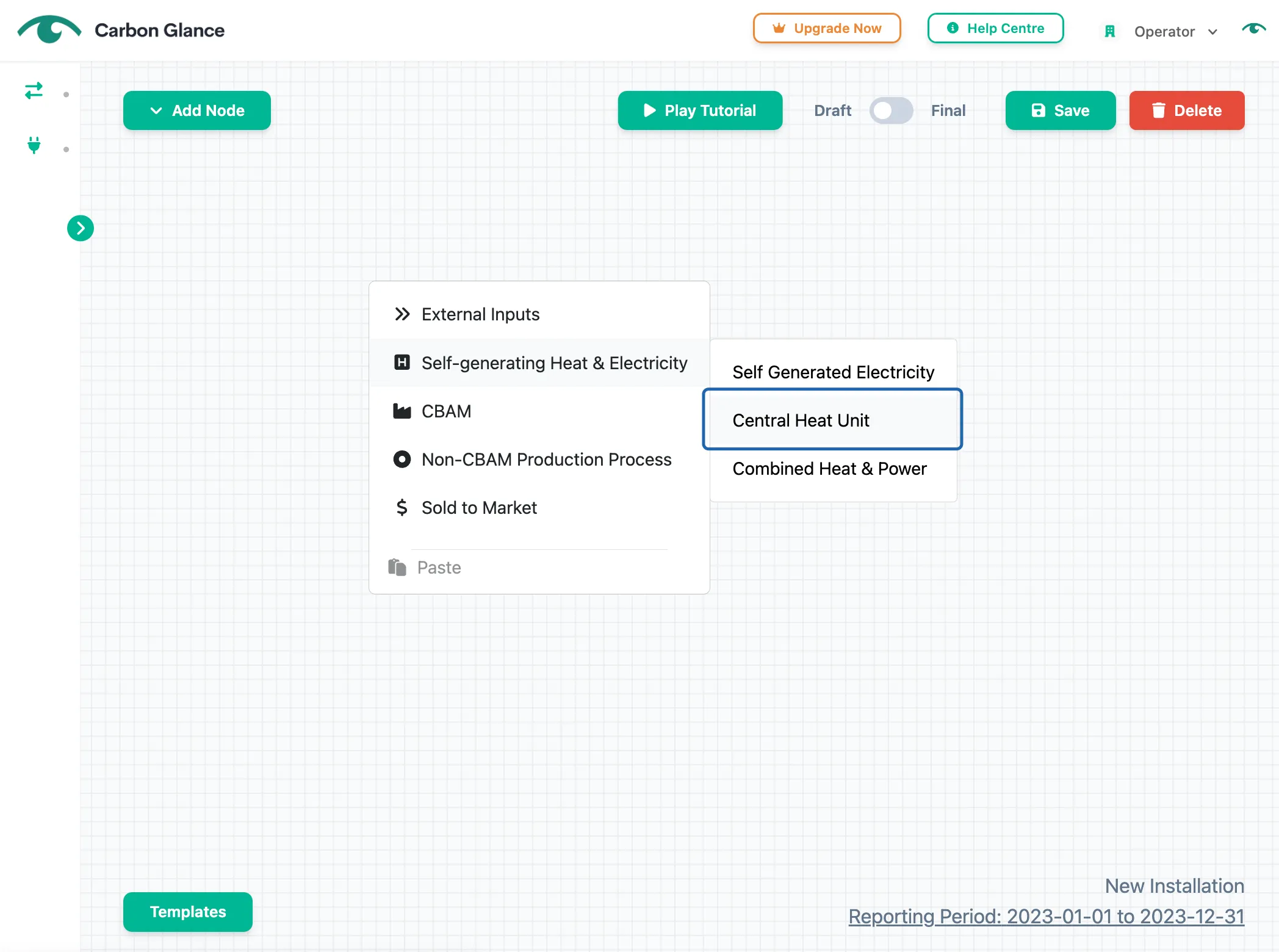The image size is (1279, 952).
Task: Open the Add Node dropdown
Action: click(x=196, y=110)
